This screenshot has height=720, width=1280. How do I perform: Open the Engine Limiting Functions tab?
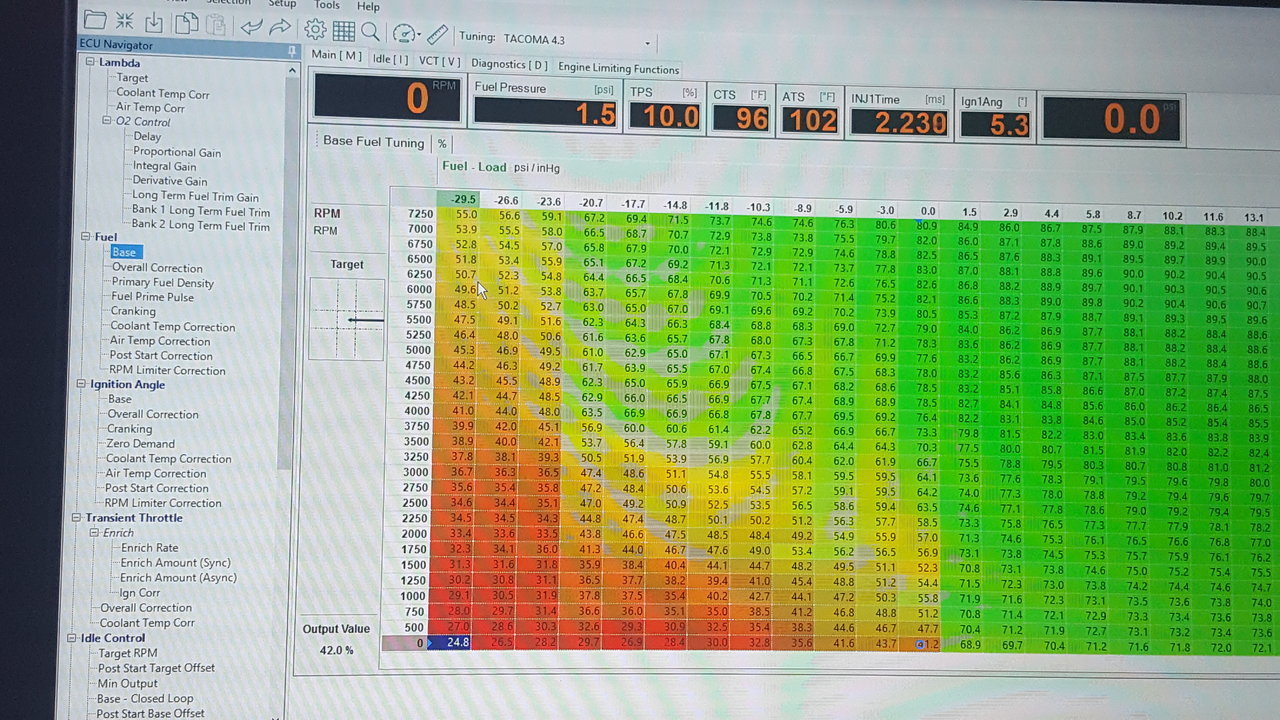[618, 68]
